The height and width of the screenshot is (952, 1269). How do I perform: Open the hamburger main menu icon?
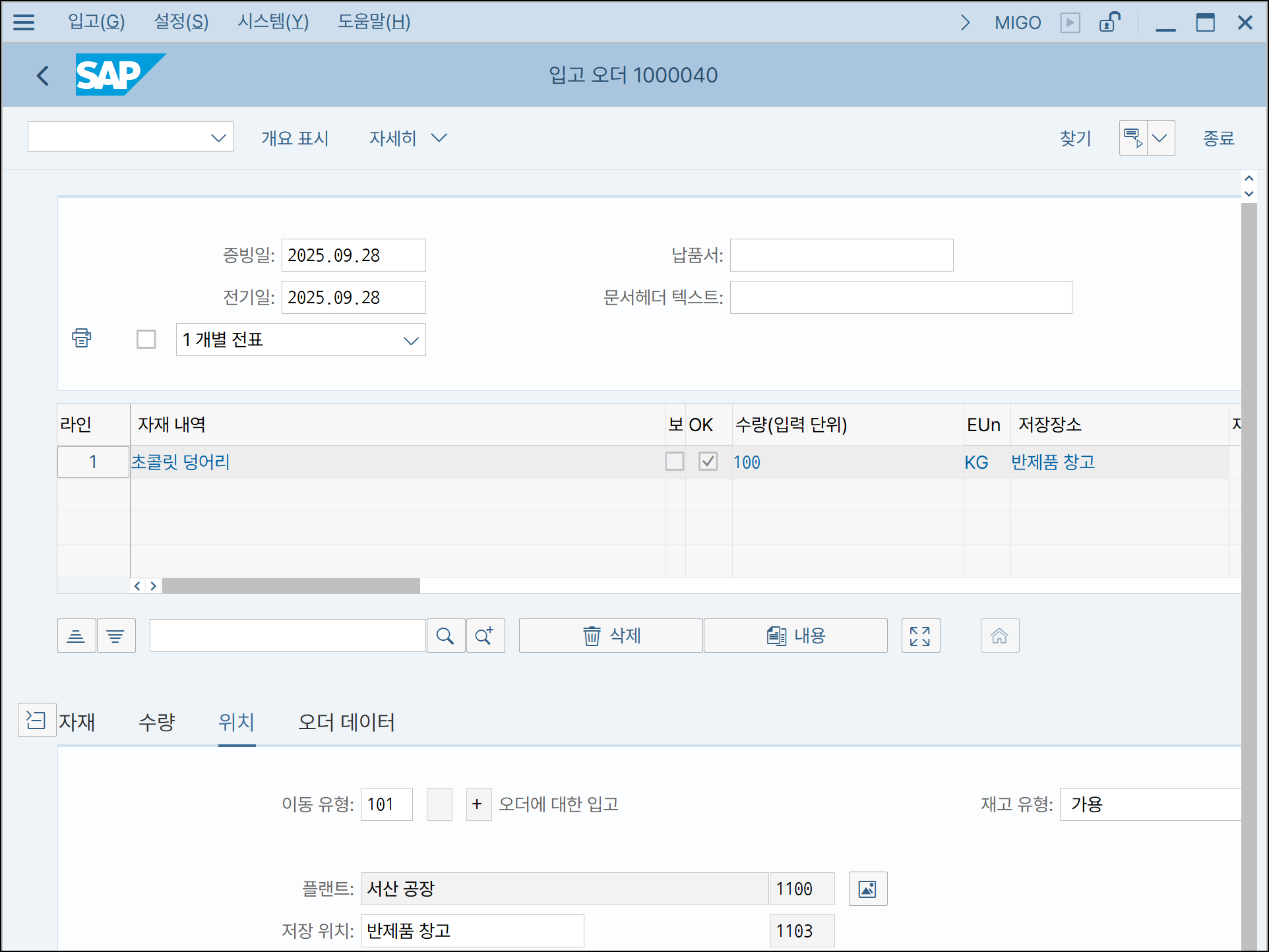click(24, 22)
